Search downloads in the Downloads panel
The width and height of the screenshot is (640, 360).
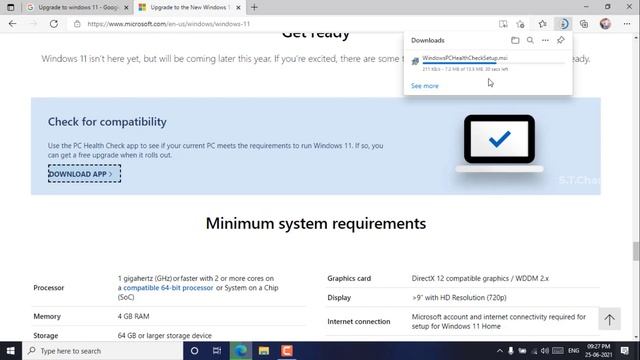[x=530, y=40]
